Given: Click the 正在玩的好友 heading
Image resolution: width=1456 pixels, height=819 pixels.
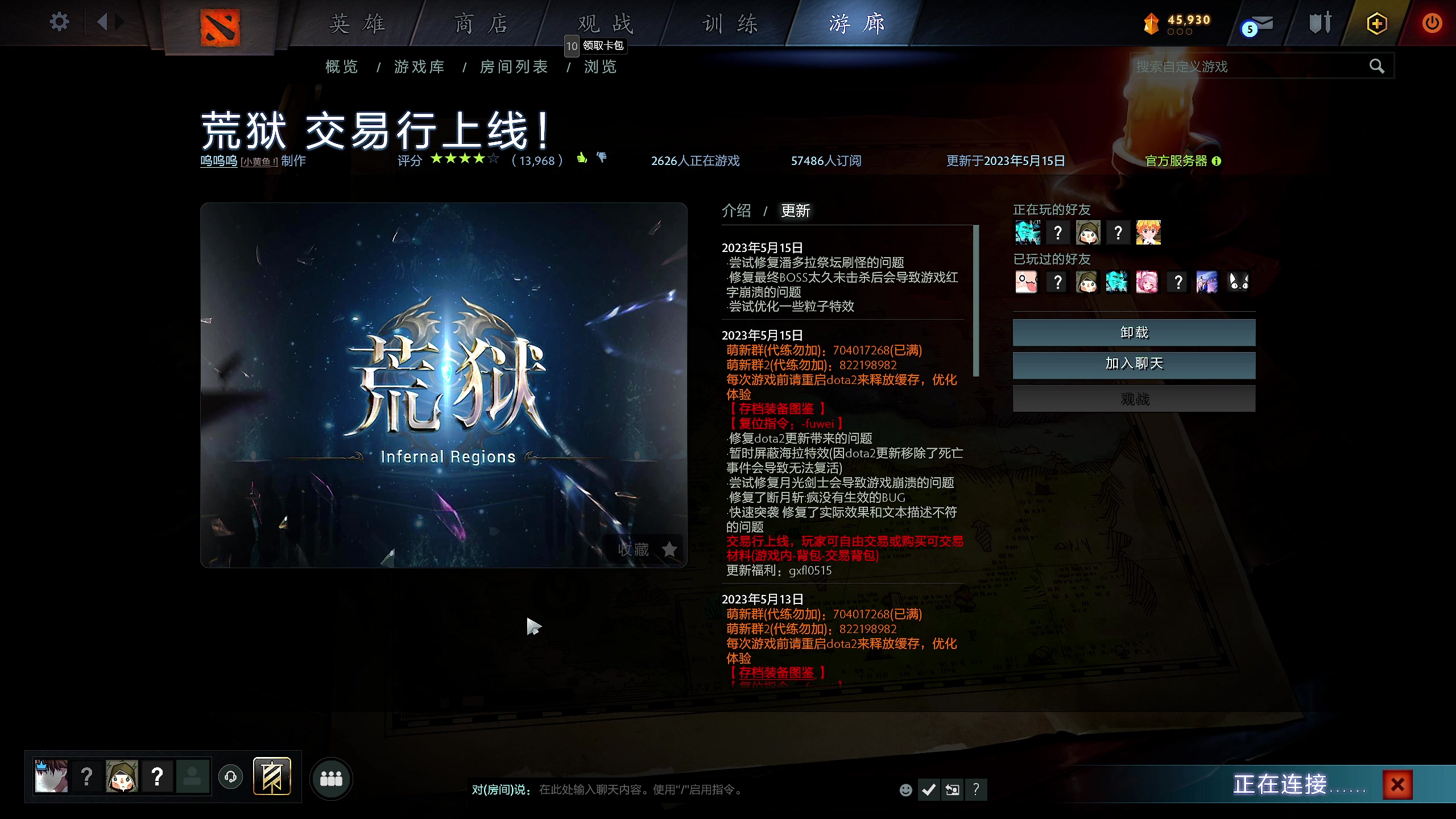Looking at the screenshot, I should tap(1052, 210).
